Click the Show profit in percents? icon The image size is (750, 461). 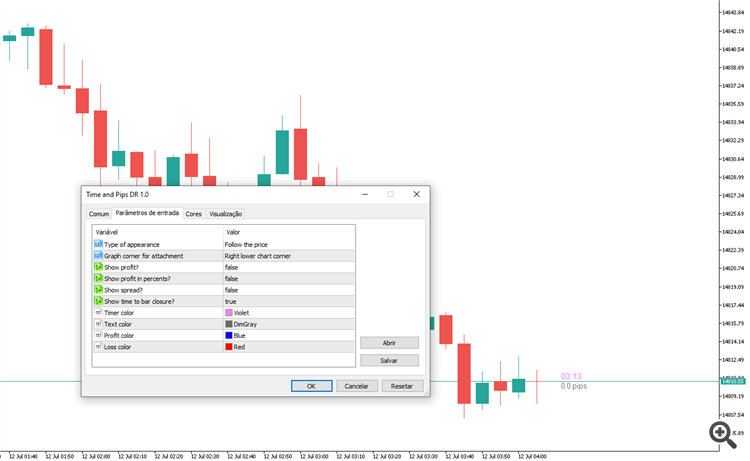pyautogui.click(x=98, y=278)
